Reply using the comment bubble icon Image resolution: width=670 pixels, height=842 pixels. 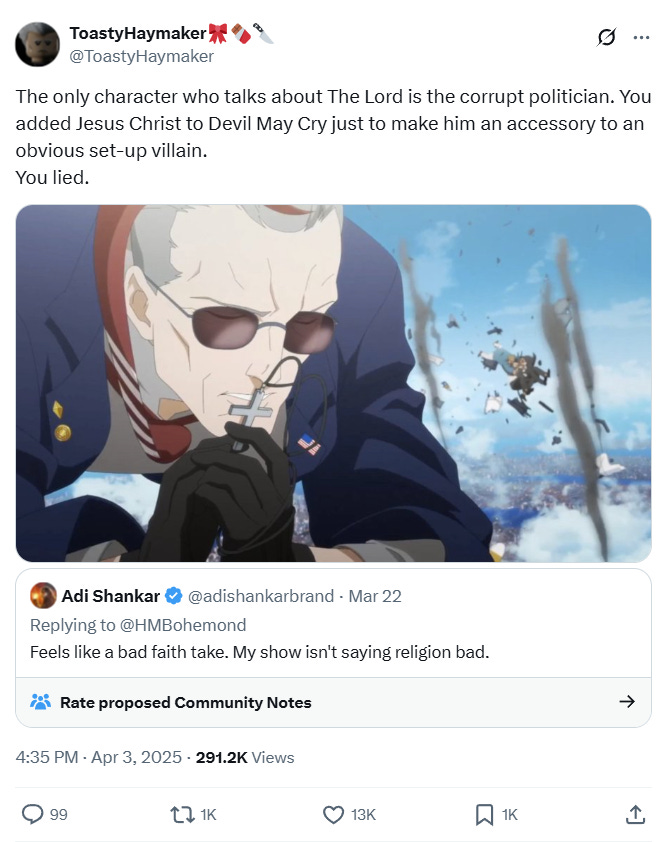(x=32, y=814)
